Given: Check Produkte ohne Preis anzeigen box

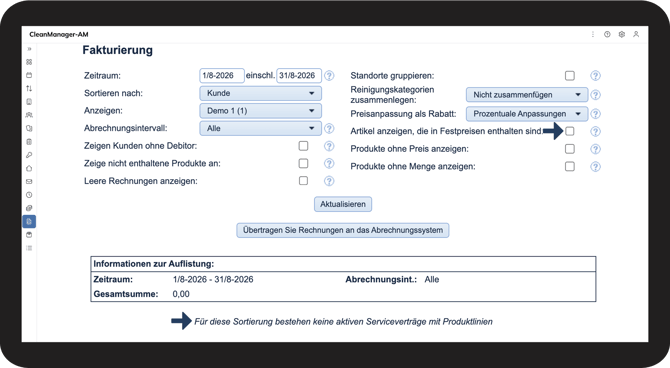Looking at the screenshot, I should pos(570,149).
